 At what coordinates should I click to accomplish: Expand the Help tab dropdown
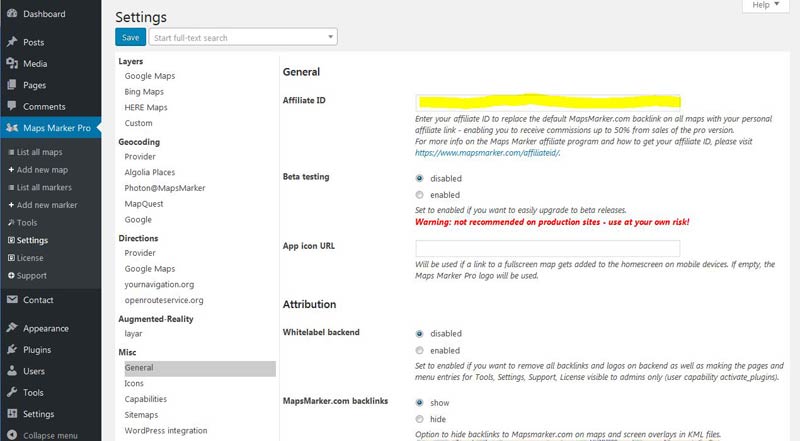[766, 5]
